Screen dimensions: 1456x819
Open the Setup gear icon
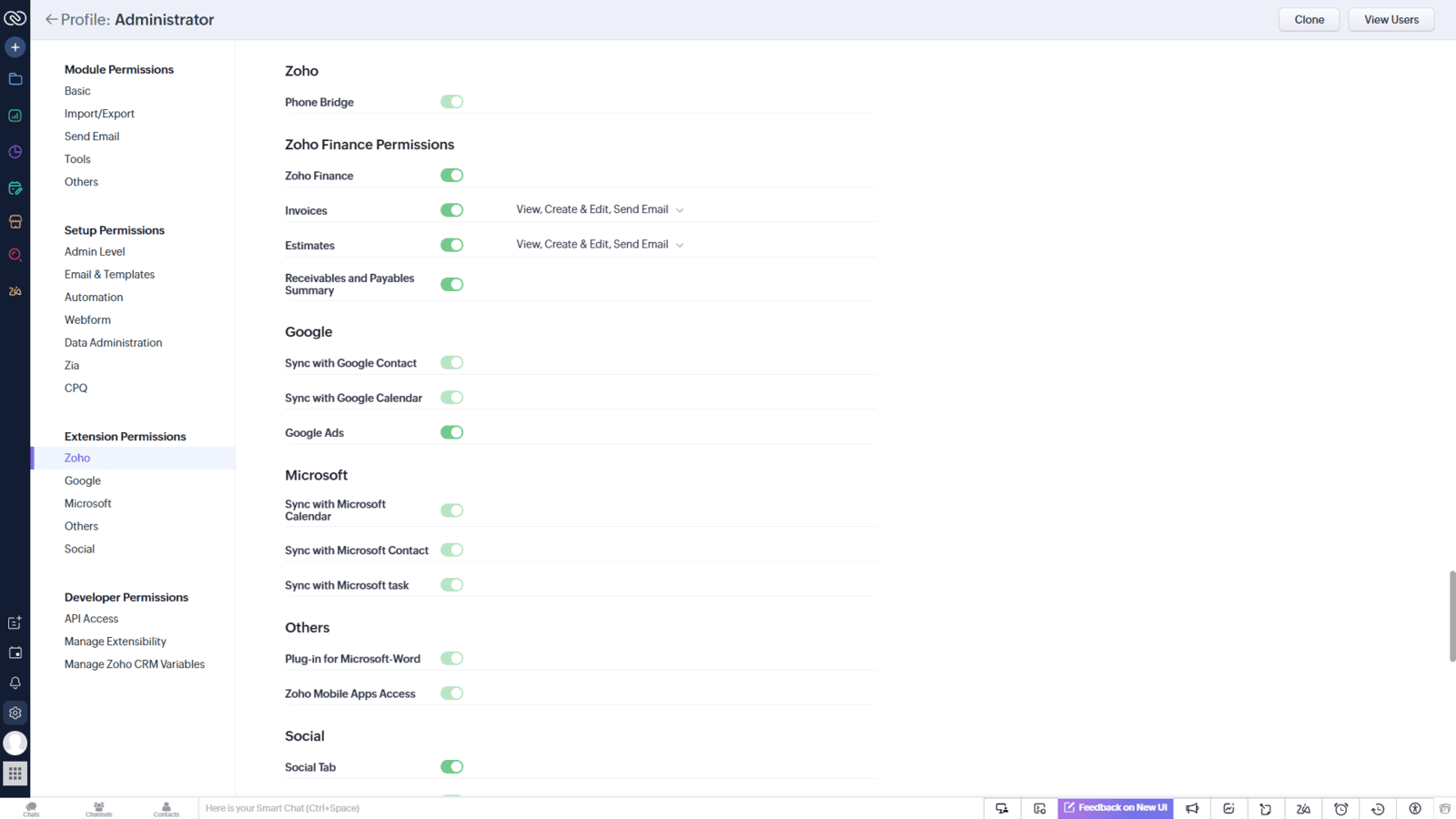pos(15,713)
